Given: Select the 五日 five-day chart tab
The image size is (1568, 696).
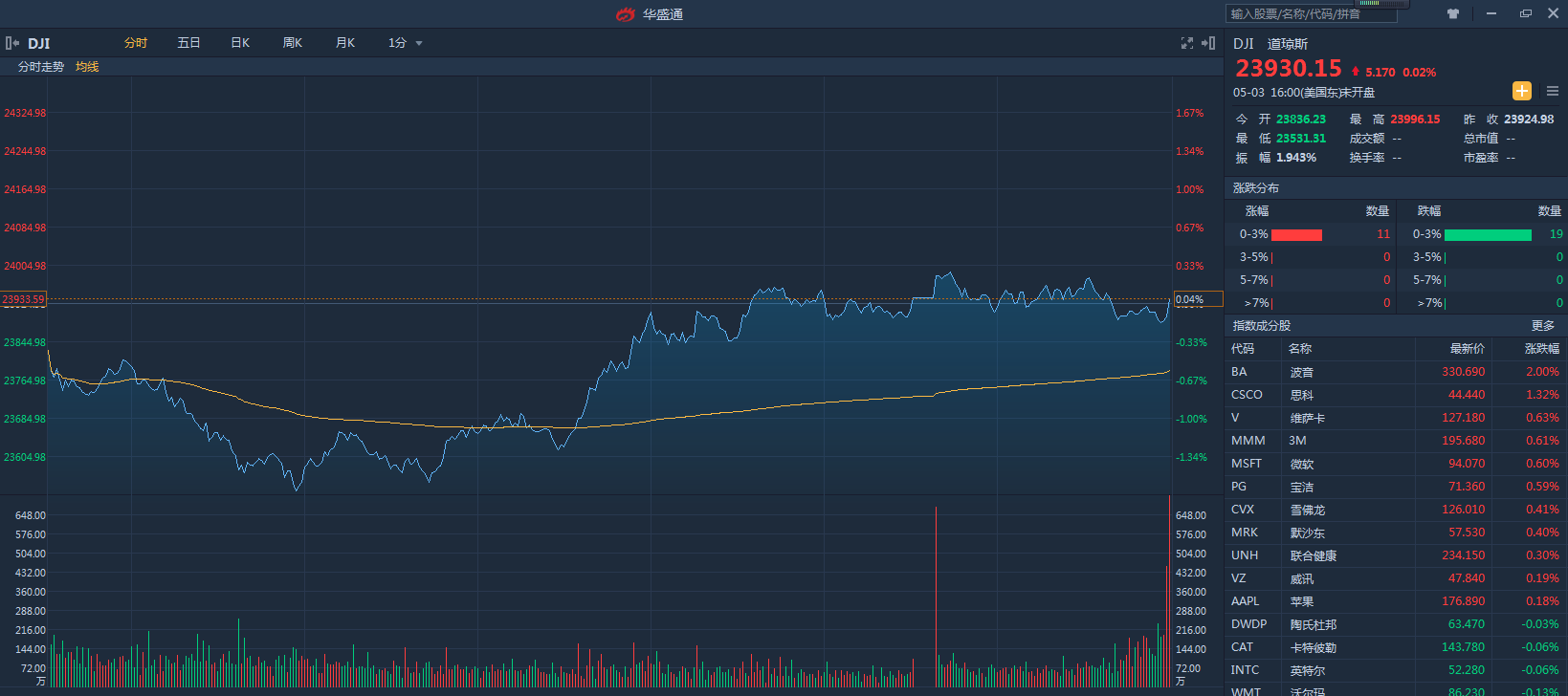Looking at the screenshot, I should click(188, 43).
